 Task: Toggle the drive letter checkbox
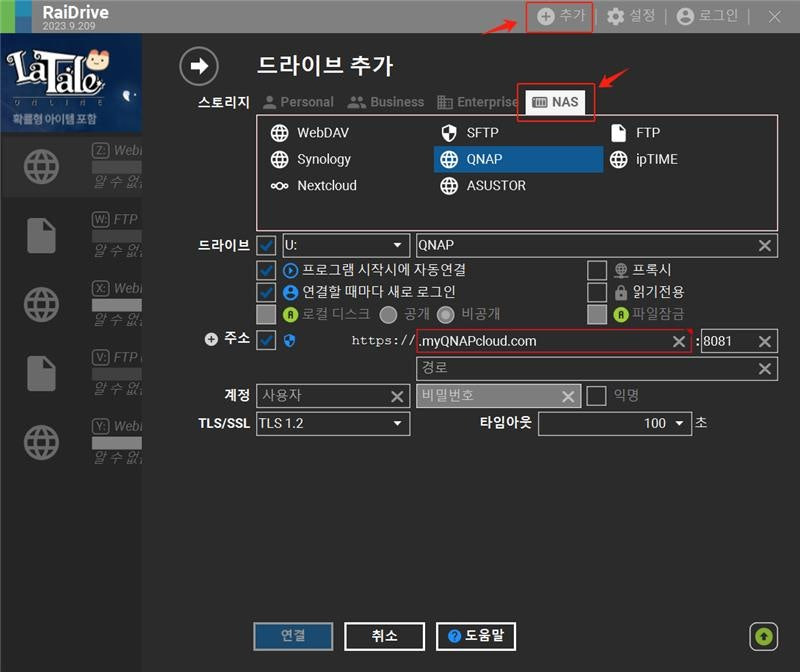[x=266, y=245]
